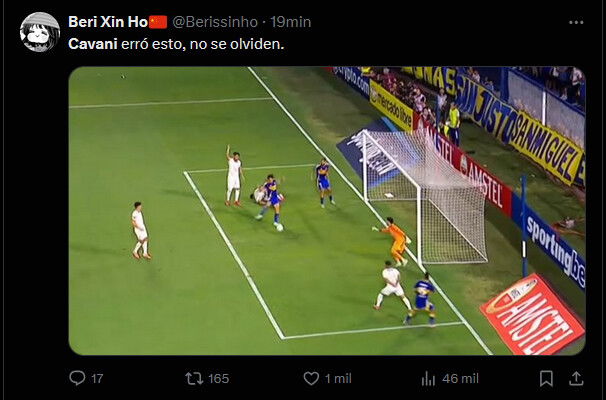Screen dimensions: 606x400
Task: Click the orange-kit goalkeeper in the video
Action: [x=393, y=242]
